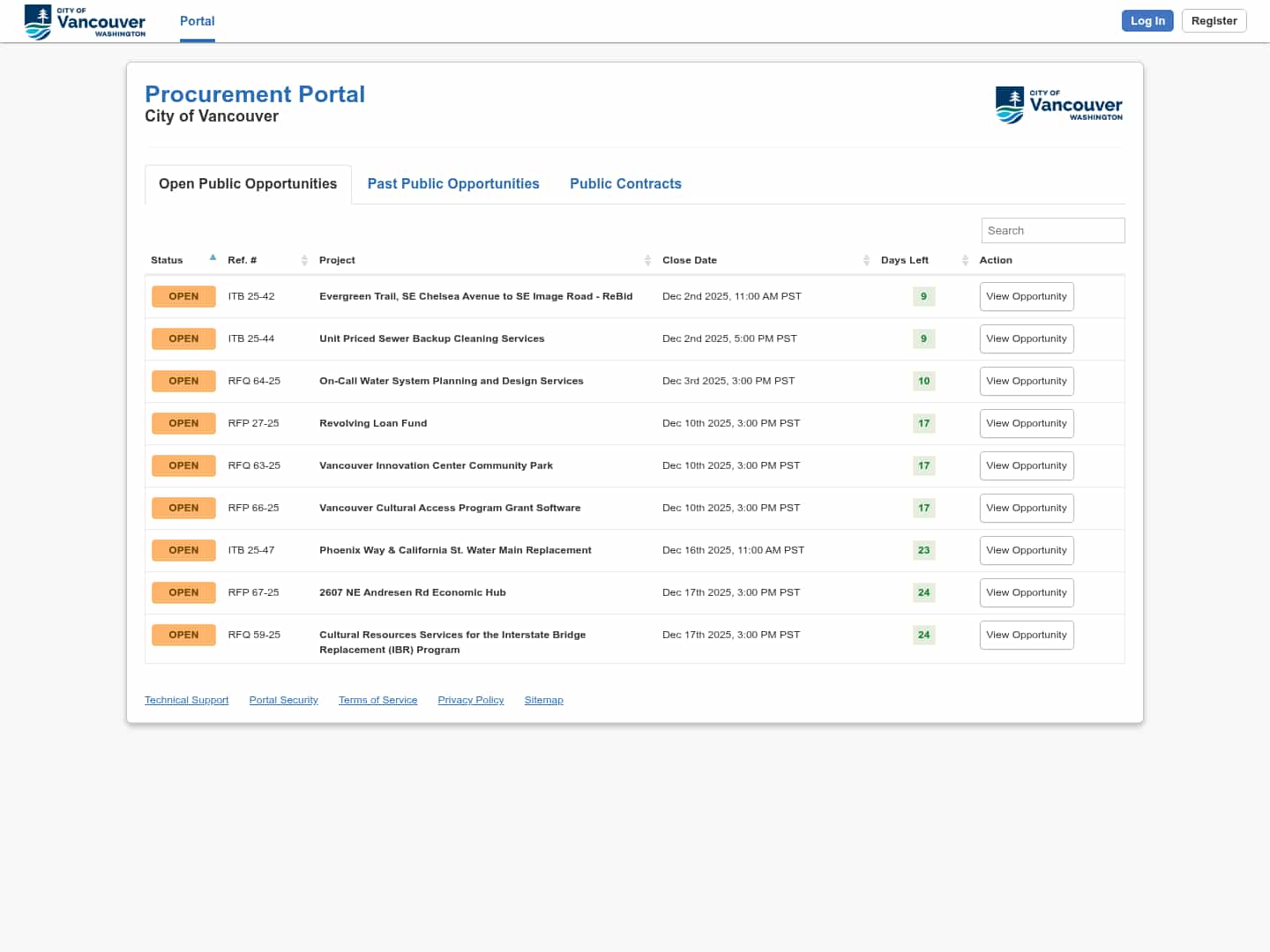
Task: Focus the Search input field
Action: pos(1052,230)
